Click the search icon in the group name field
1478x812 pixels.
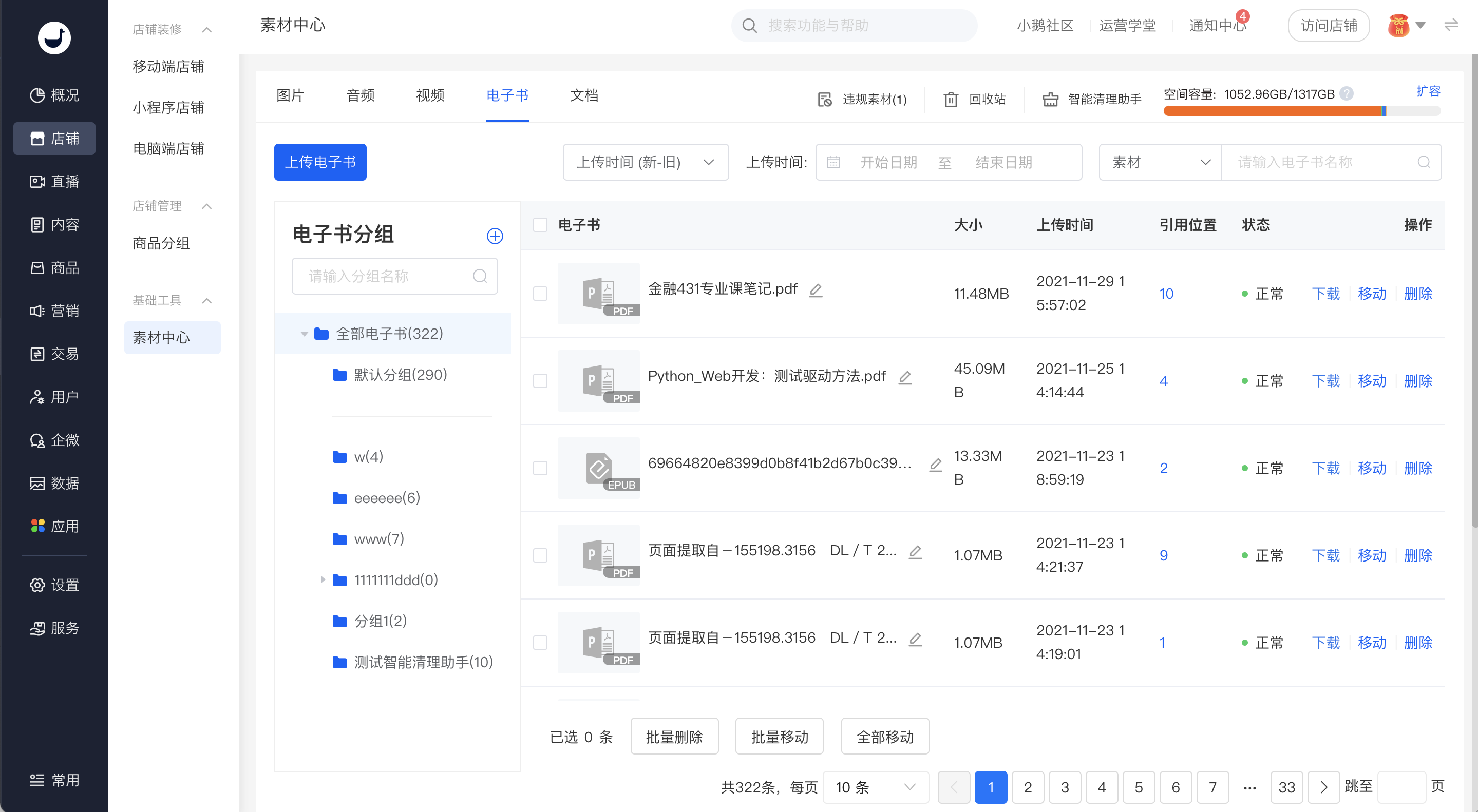click(480, 277)
